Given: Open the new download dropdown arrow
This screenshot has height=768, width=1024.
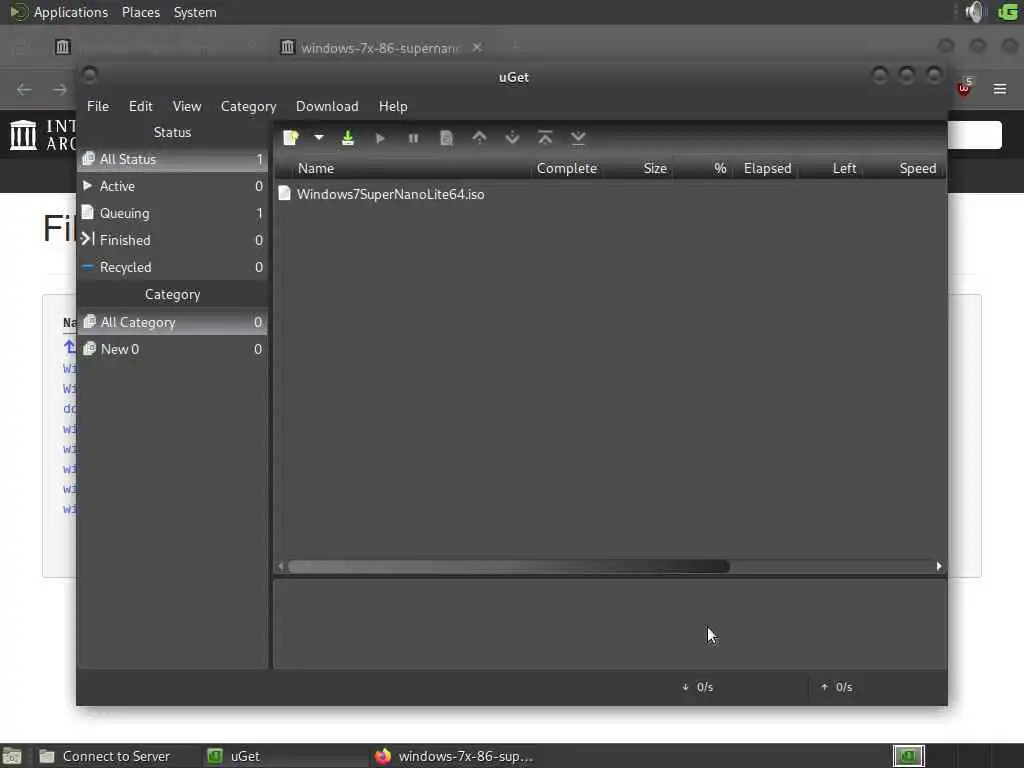Looking at the screenshot, I should point(319,138).
